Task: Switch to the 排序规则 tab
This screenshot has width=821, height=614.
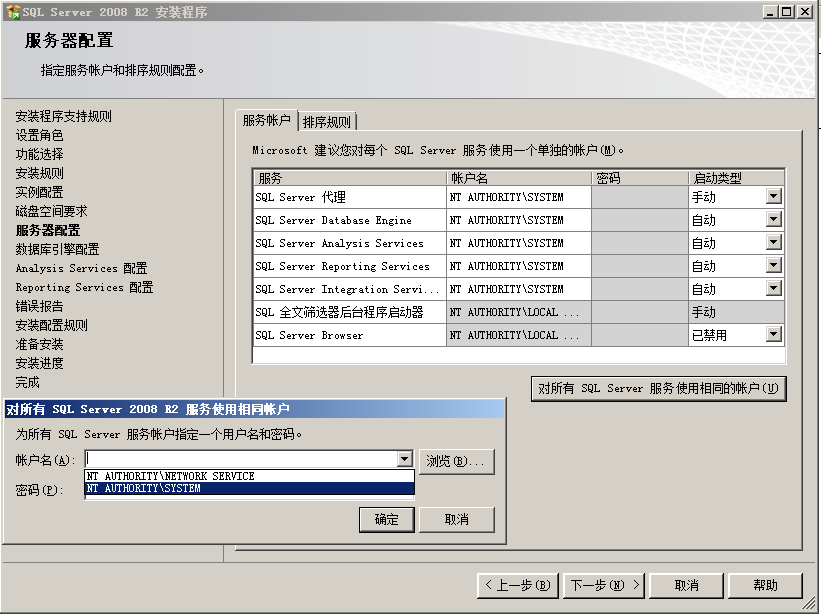Action: click(x=327, y=122)
